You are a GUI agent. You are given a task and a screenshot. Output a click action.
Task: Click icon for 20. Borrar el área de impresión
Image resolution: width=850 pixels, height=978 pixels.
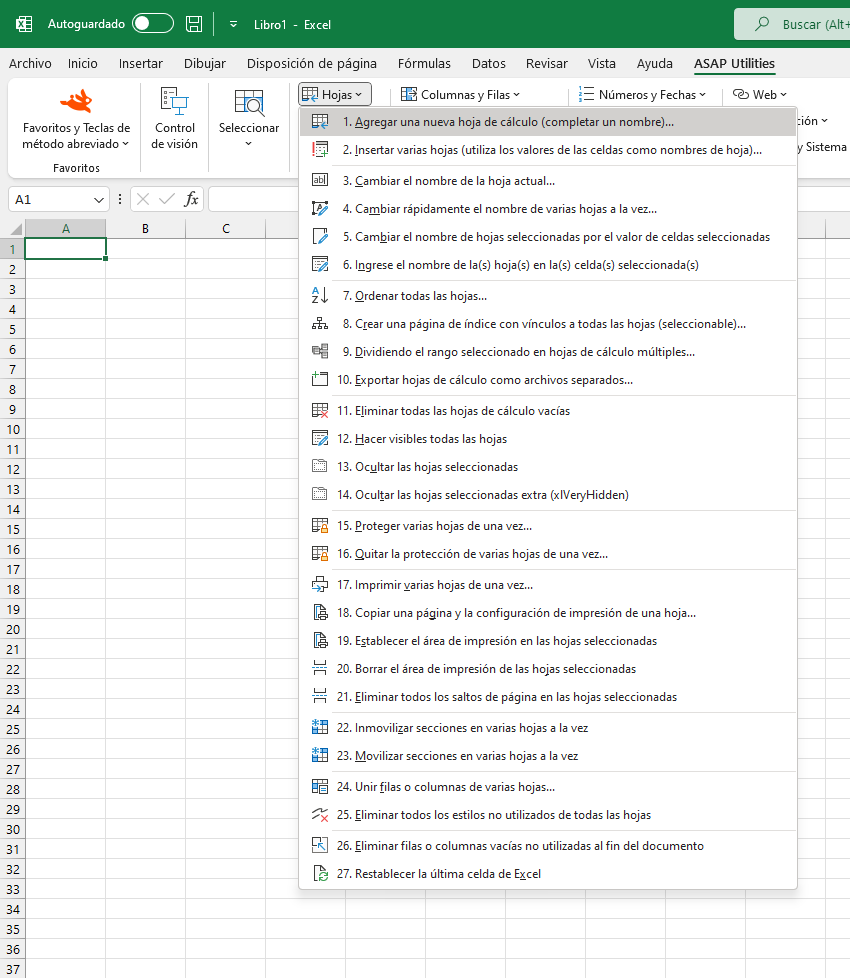point(320,669)
